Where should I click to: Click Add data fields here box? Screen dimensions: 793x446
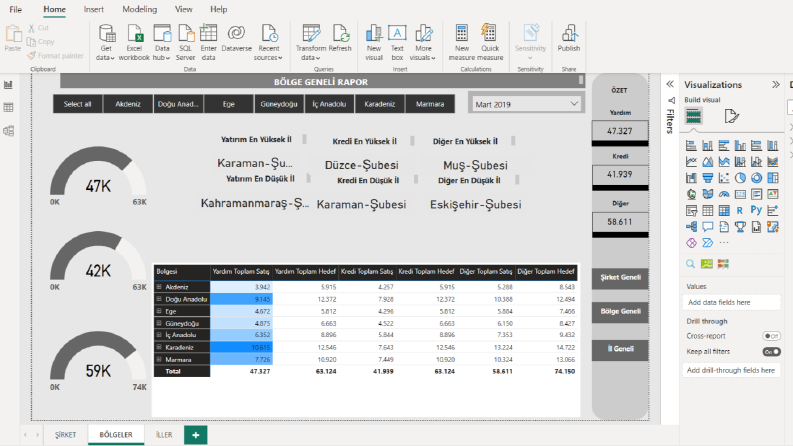point(731,302)
